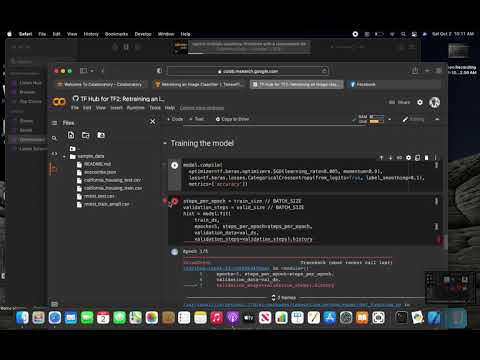This screenshot has height=360, width=480.
Task: Open Colab File menu
Action: tap(75, 108)
